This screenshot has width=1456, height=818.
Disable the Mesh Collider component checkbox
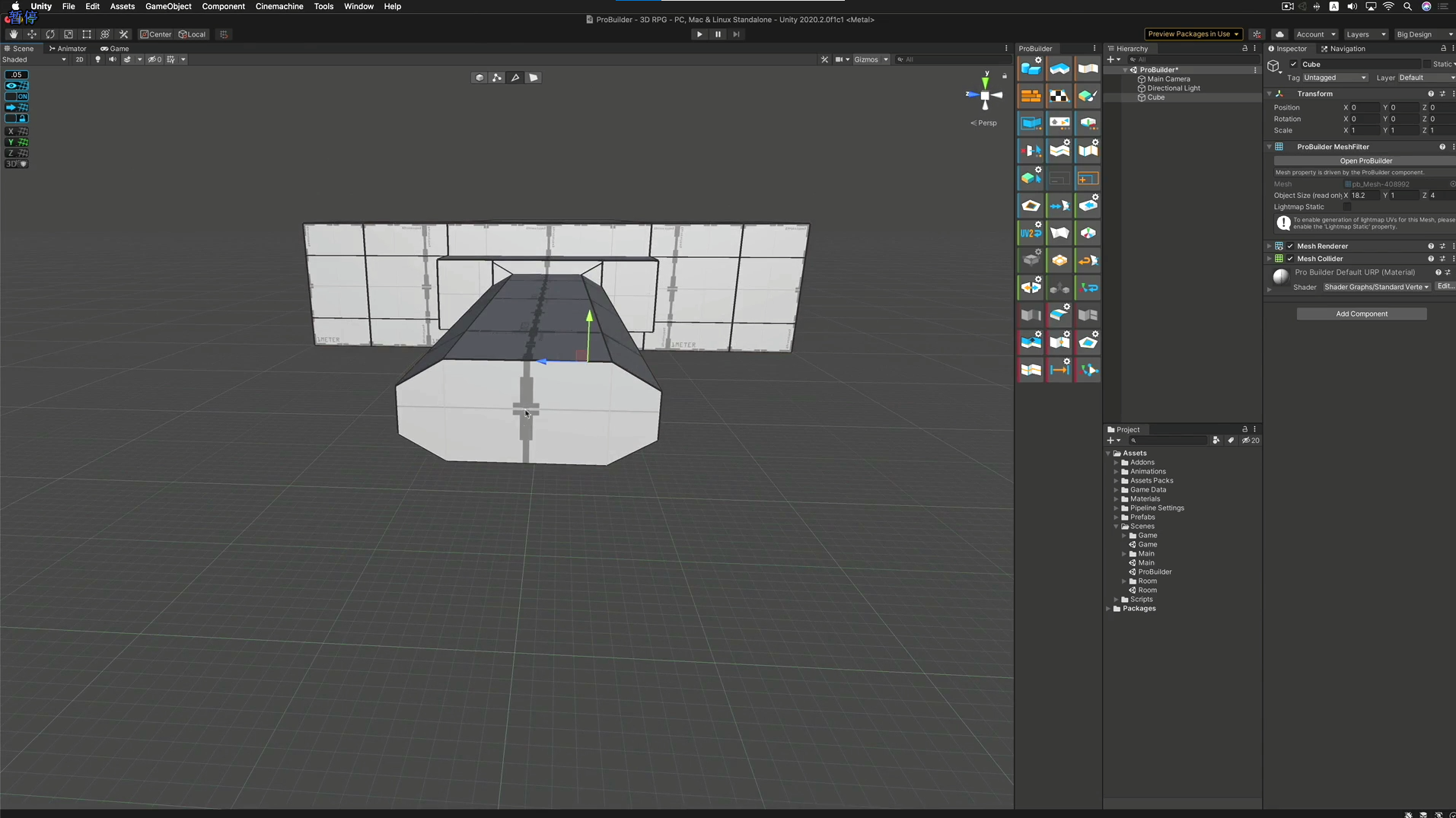[x=1289, y=258]
